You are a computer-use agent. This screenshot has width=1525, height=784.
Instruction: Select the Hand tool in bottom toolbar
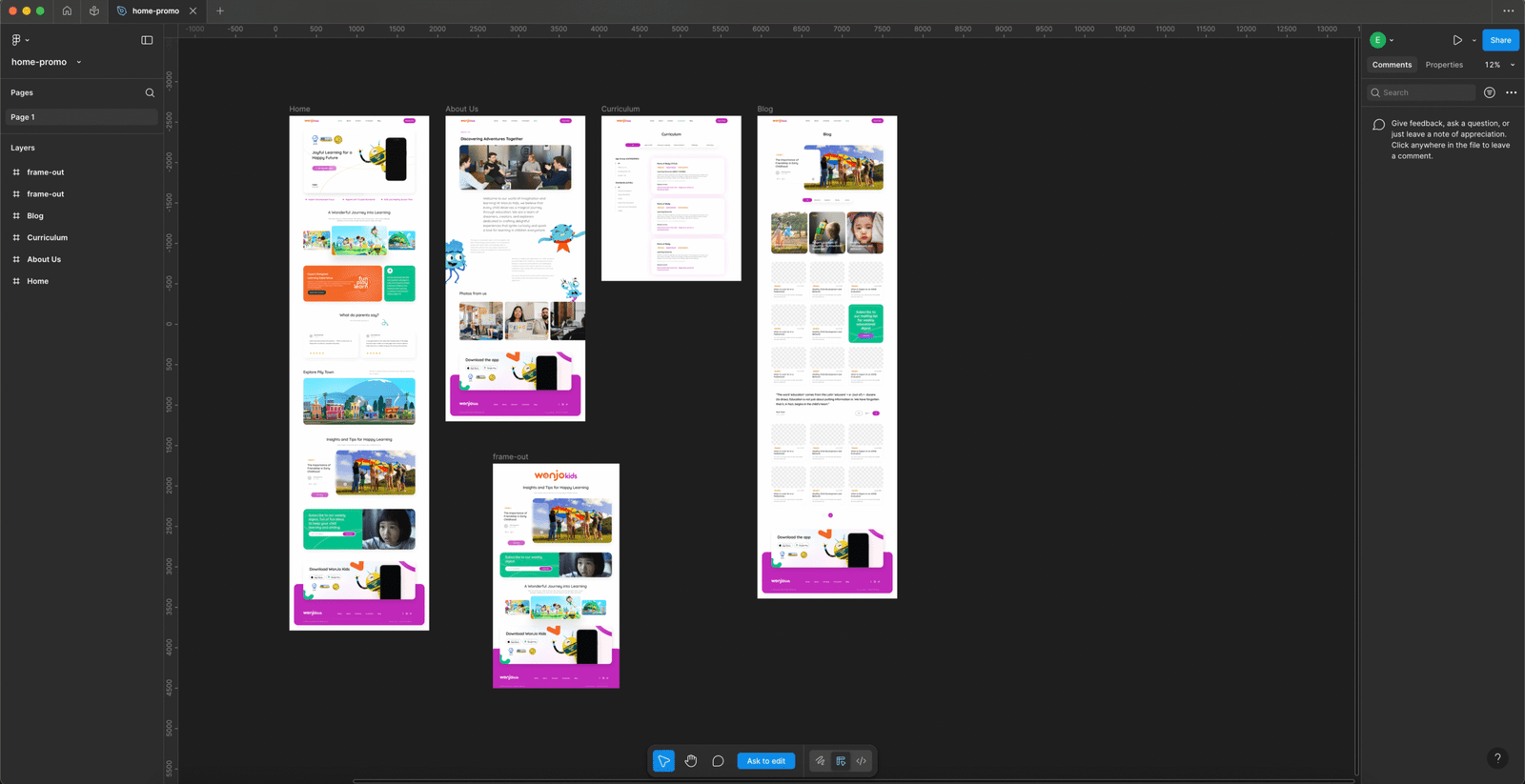[691, 761]
